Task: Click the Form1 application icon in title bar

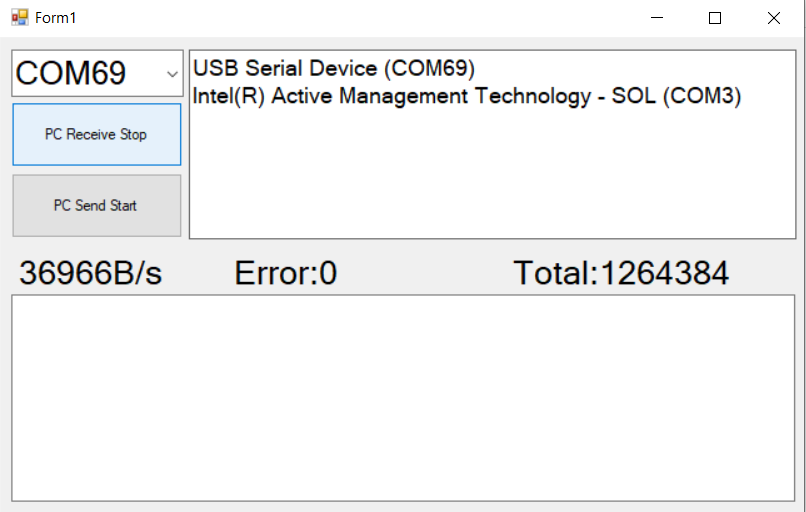Action: tap(20, 17)
